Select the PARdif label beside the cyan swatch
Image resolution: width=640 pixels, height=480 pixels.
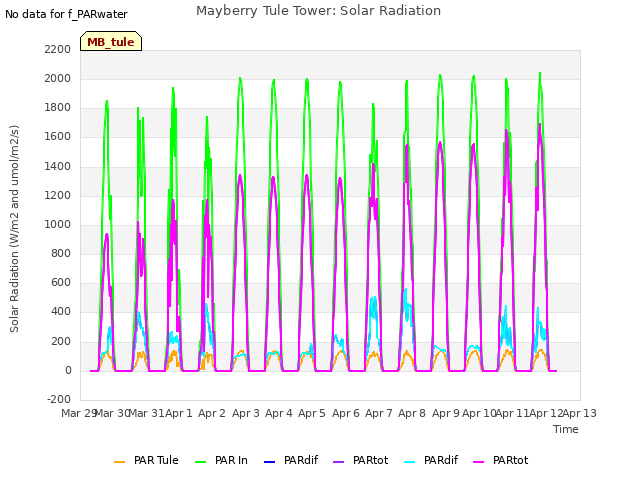[441, 460]
